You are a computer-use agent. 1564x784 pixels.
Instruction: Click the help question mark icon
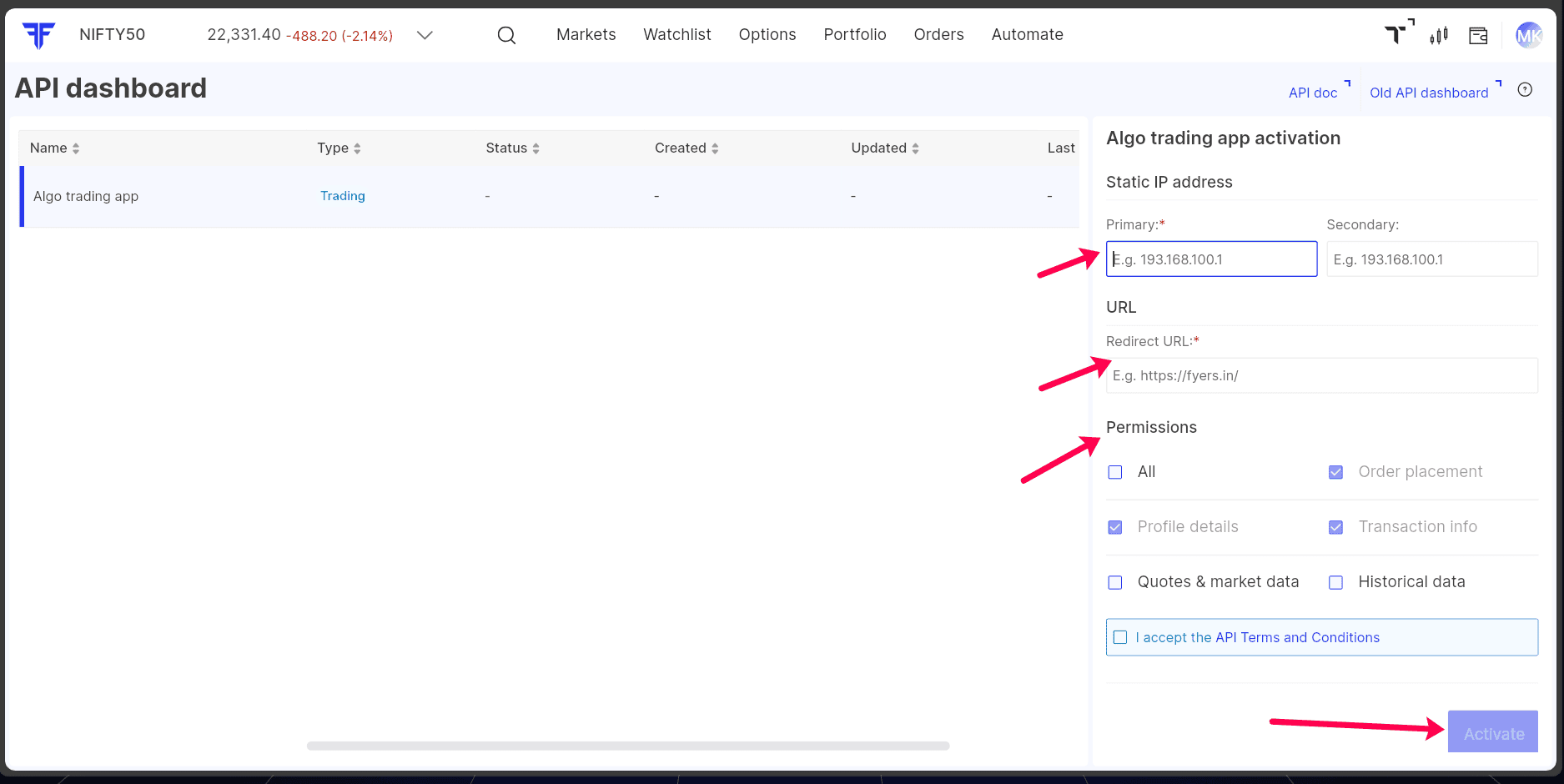(x=1525, y=90)
